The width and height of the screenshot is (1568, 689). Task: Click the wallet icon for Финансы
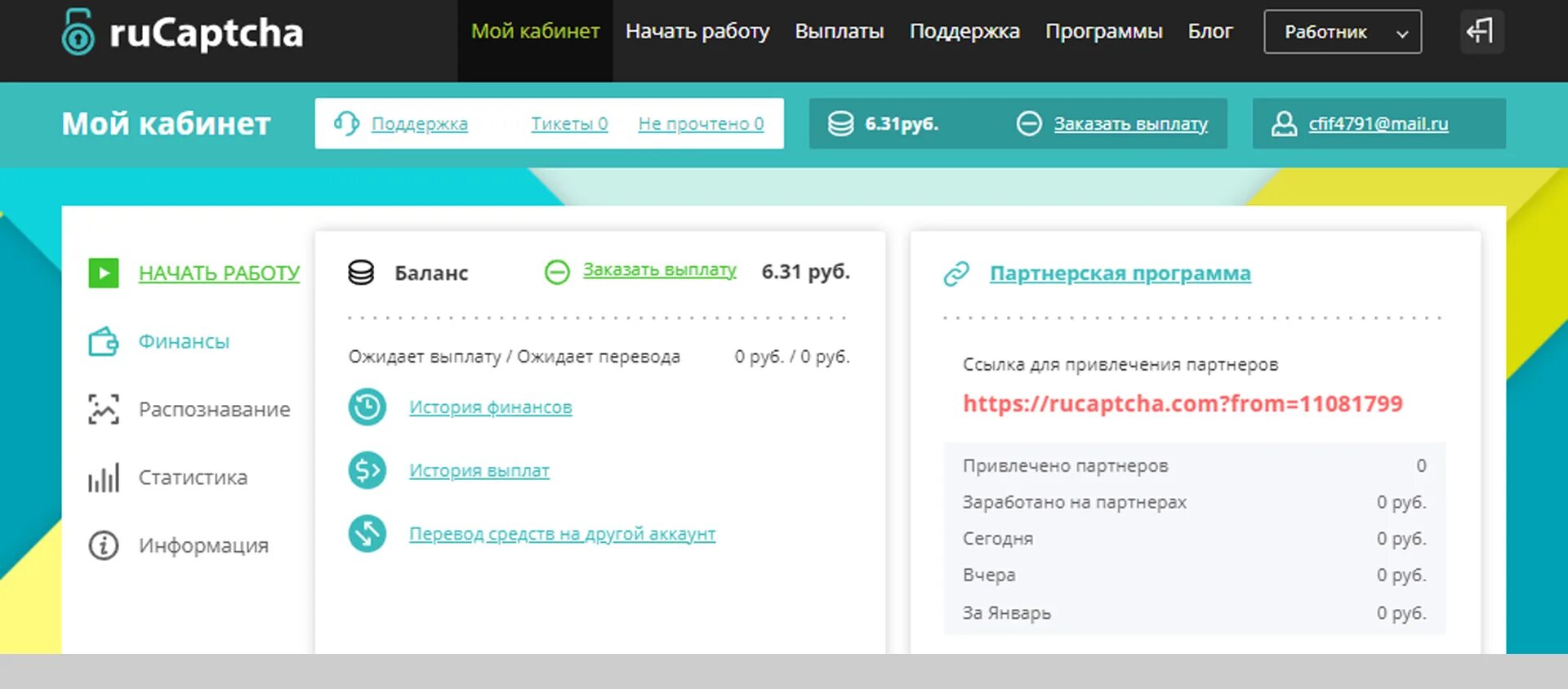pyautogui.click(x=104, y=341)
